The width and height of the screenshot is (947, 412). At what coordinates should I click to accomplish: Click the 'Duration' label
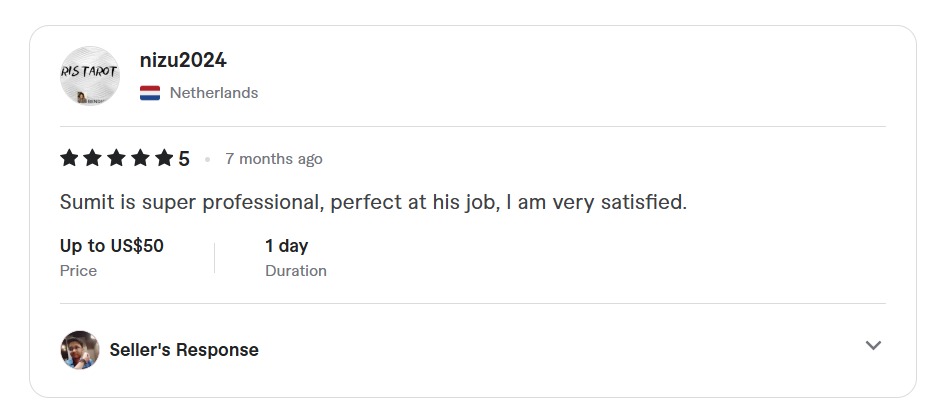(296, 271)
